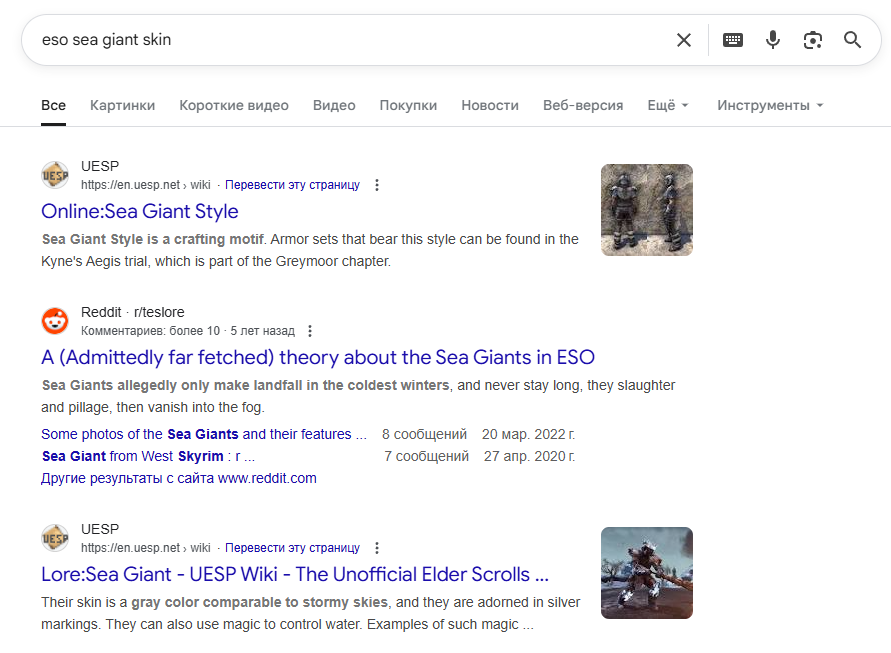The image size is (891, 653).
Task: Switch to the Веб-версия tab
Action: point(583,105)
